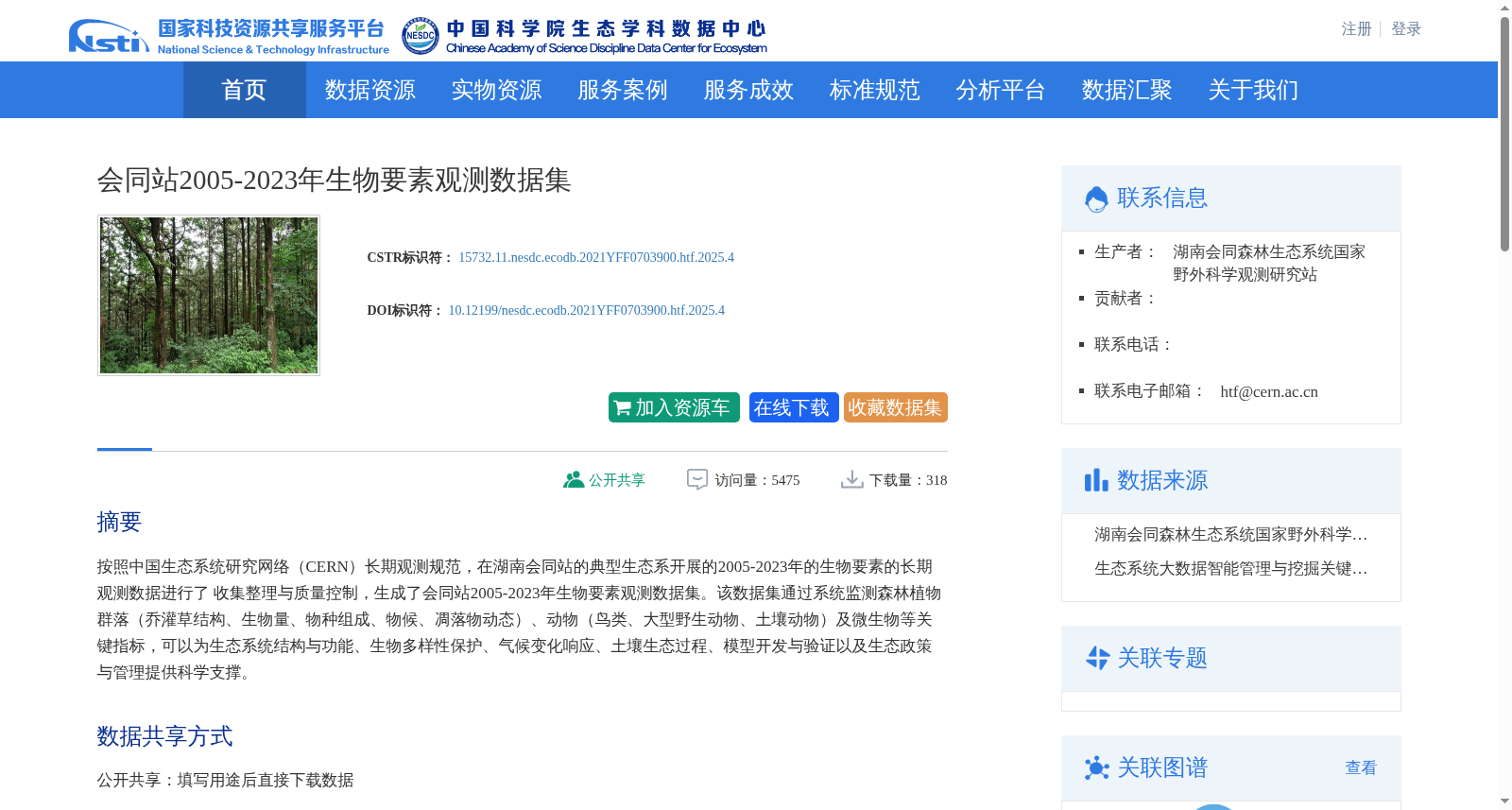Click the 关联图谱 network icon
Screen dimensions: 1512x810
[1096, 767]
